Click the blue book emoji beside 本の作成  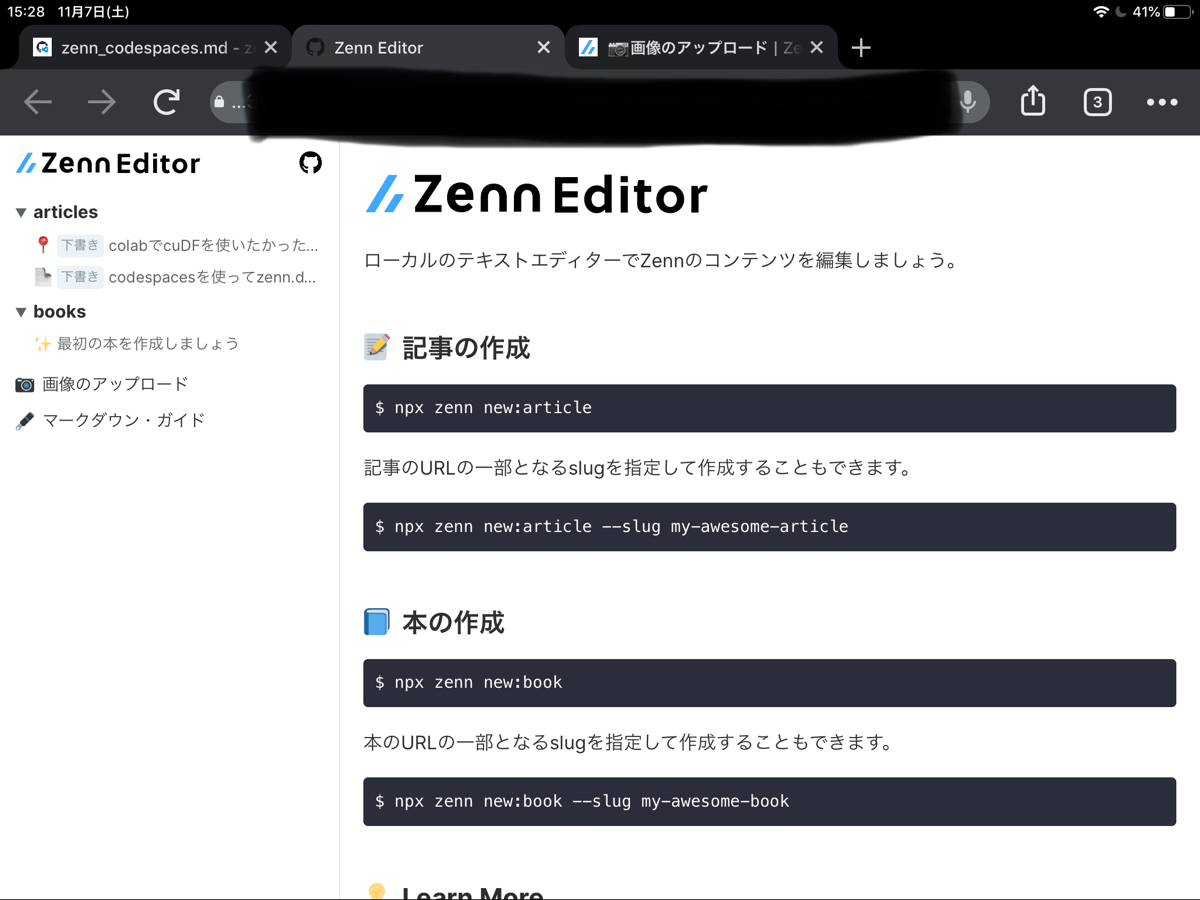[377, 622]
